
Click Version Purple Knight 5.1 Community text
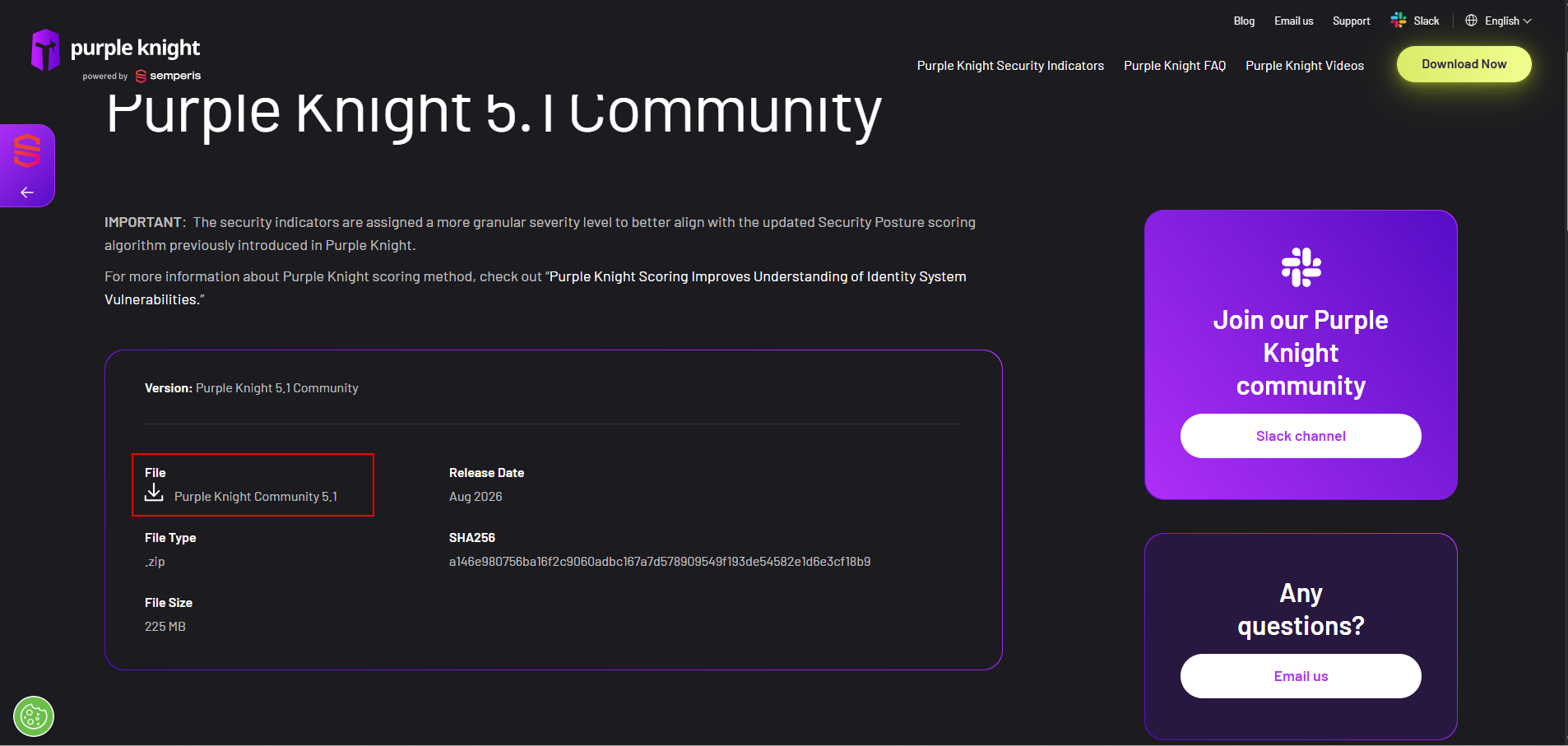[252, 388]
